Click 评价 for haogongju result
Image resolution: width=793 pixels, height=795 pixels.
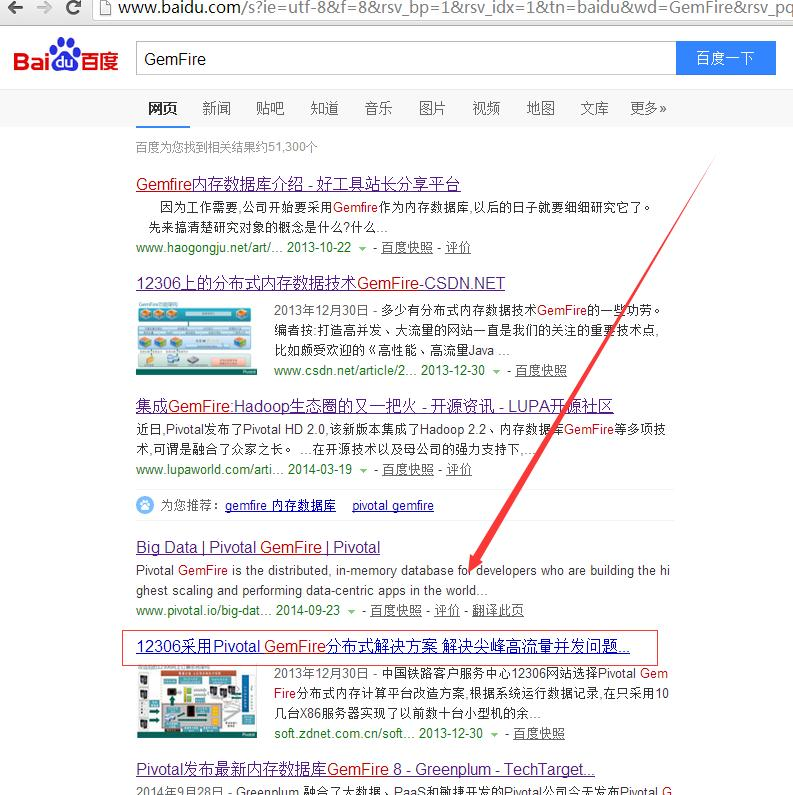pyautogui.click(x=458, y=247)
